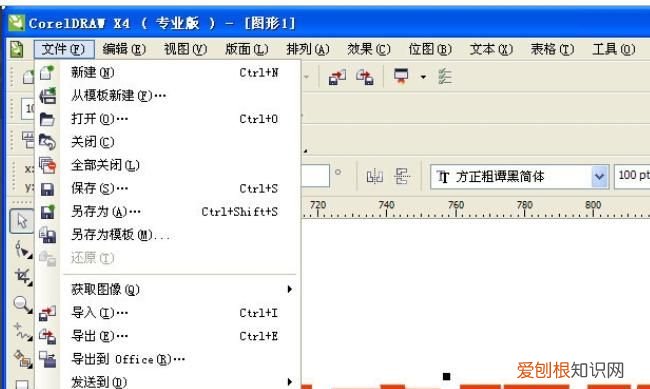The height and width of the screenshot is (389, 650).
Task: Open the application launcher dropdown arrow
Action: [423, 77]
